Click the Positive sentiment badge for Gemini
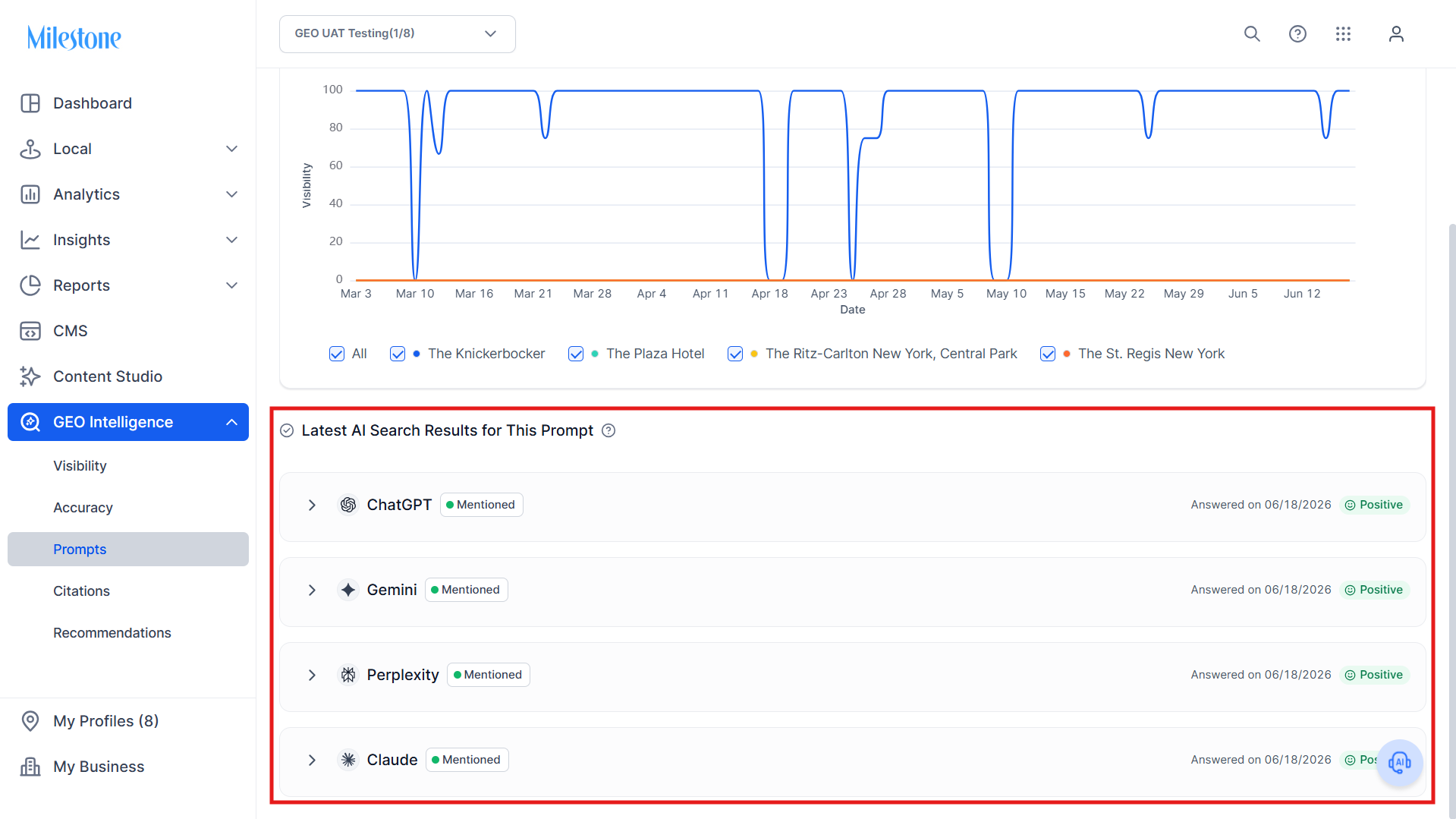The width and height of the screenshot is (1456, 819). click(x=1374, y=590)
